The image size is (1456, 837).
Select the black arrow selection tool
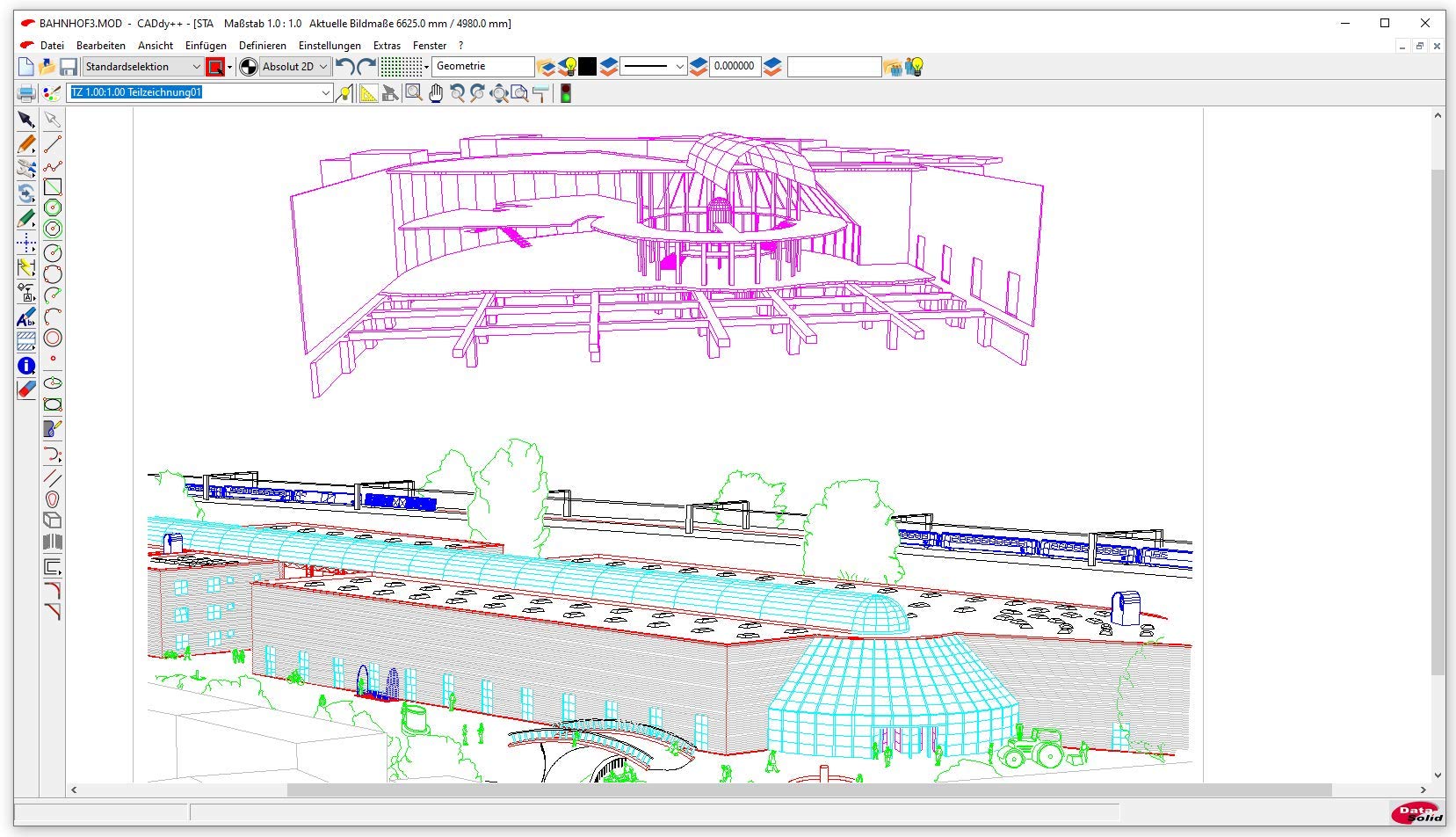pos(26,120)
